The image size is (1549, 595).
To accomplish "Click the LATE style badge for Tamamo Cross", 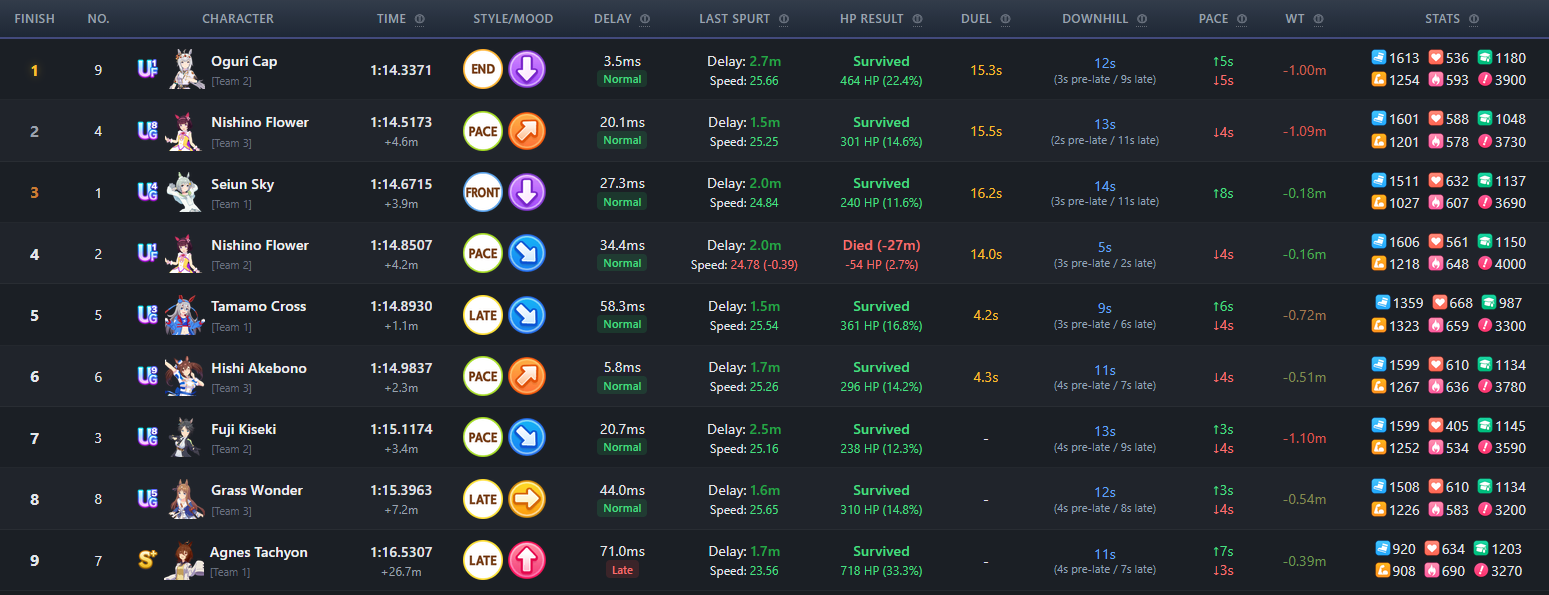I will click(483, 315).
